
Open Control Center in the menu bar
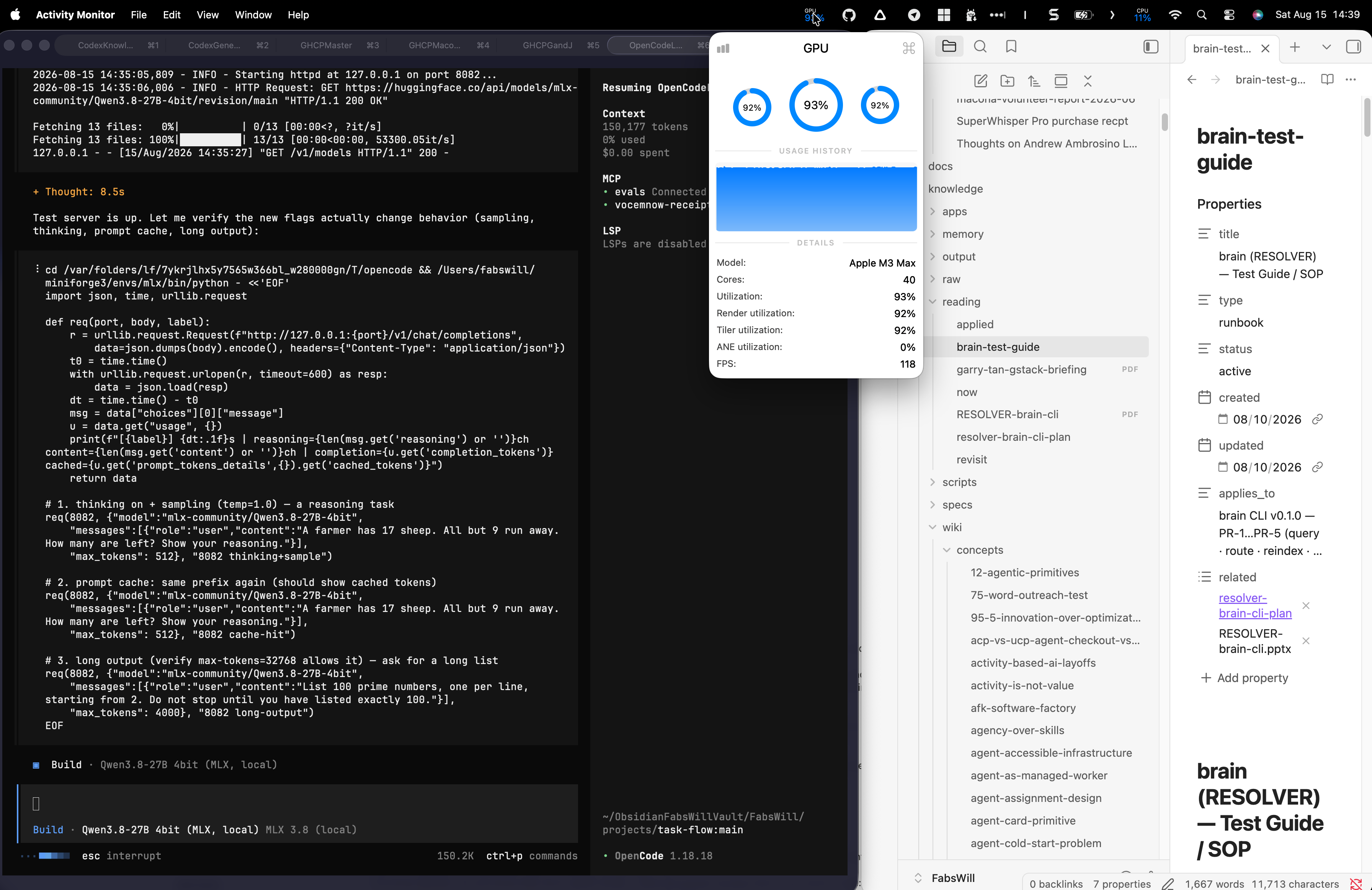[x=1229, y=15]
